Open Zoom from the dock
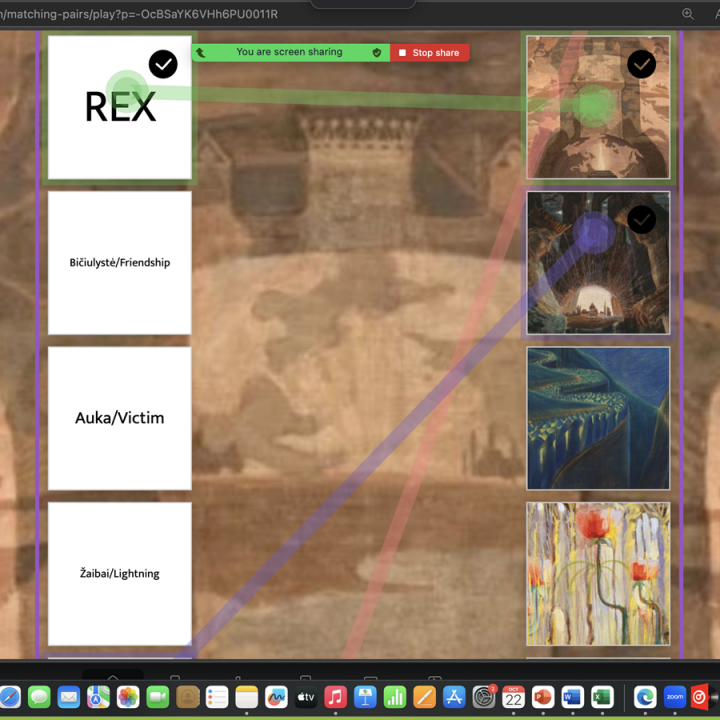The image size is (720, 720). point(675,697)
